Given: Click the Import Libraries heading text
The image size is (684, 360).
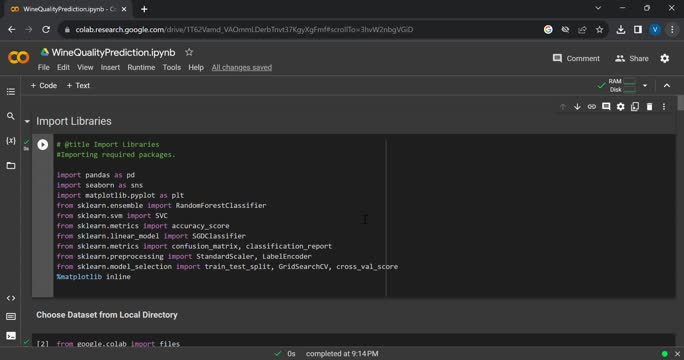Looking at the screenshot, I should tap(74, 121).
